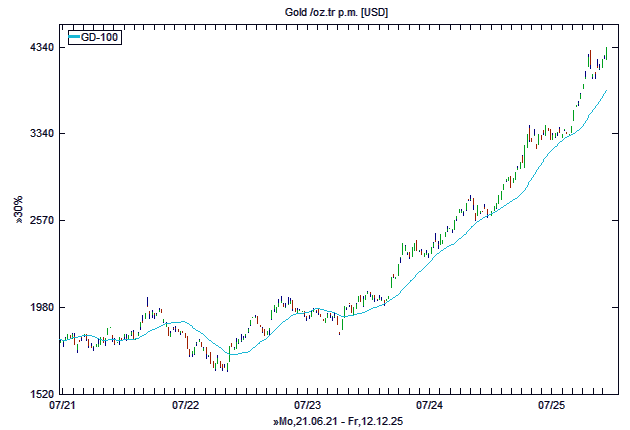This screenshot has height=430, width=630.
Task: Click the chart title Gold /oz.tr p.m. [USD]
Action: (x=331, y=11)
